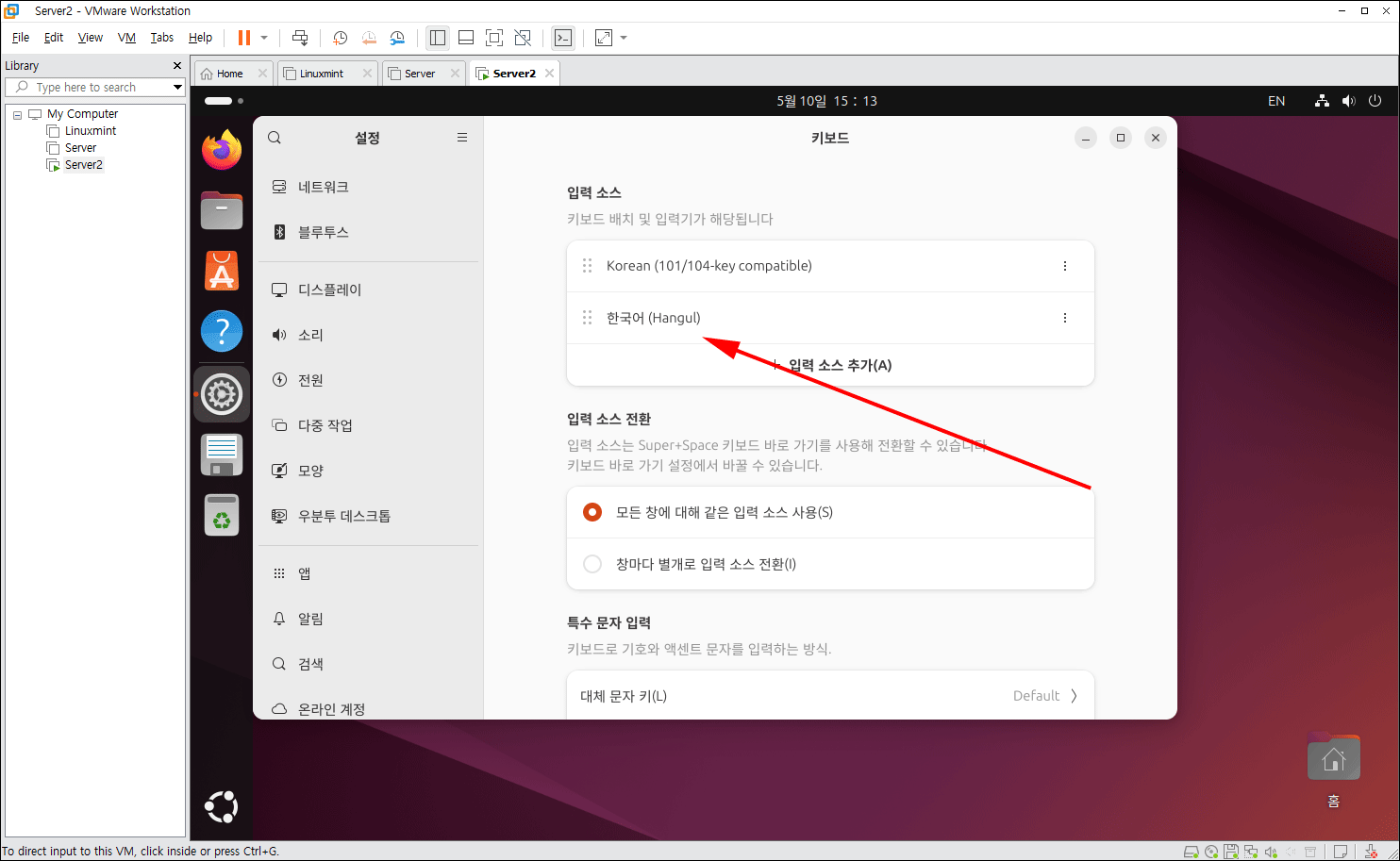Image resolution: width=1400 pixels, height=861 pixels.
Task: Toggle the thumbnail bar view icon
Action: (466, 38)
